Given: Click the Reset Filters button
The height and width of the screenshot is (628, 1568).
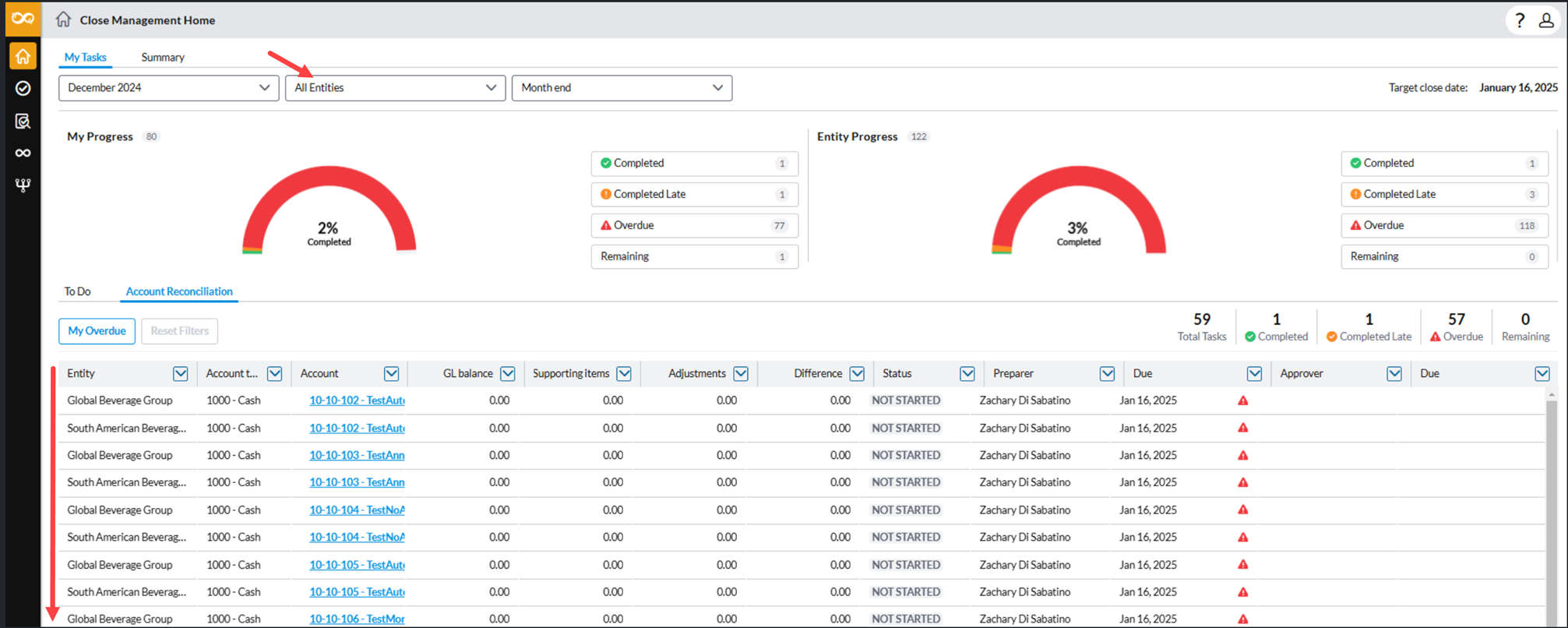Looking at the screenshot, I should pos(179,331).
